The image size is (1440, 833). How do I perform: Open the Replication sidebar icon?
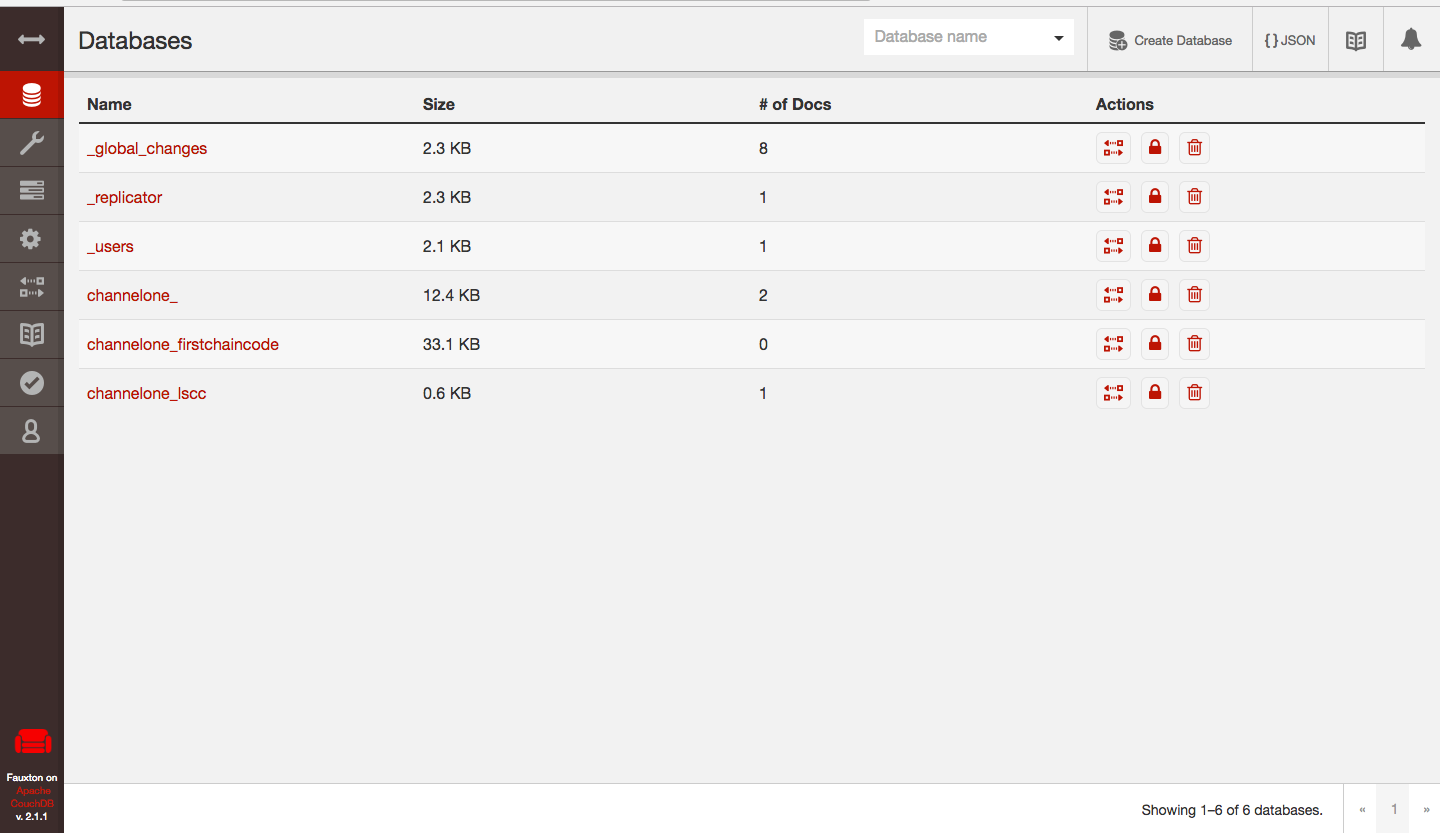pos(31,287)
